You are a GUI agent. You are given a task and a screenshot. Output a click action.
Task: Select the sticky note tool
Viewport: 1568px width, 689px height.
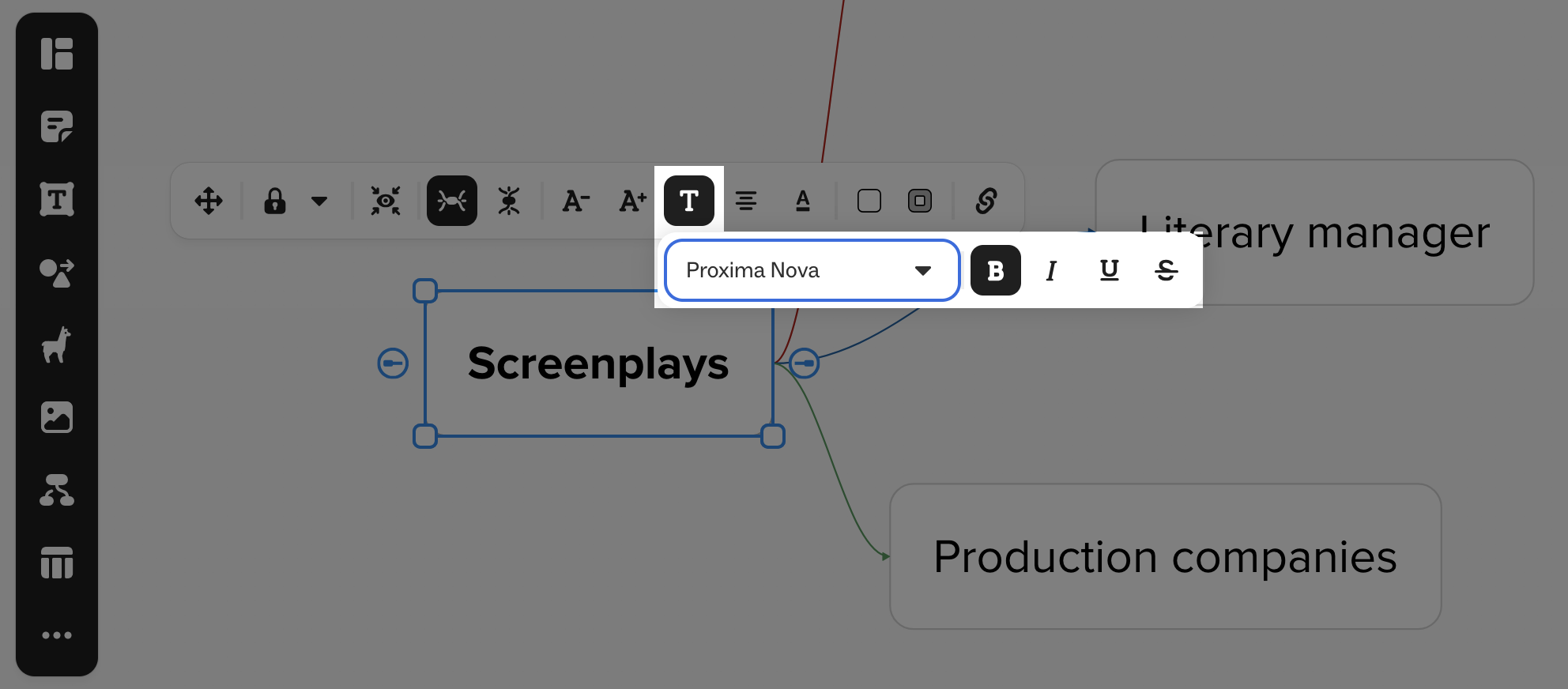click(57, 126)
